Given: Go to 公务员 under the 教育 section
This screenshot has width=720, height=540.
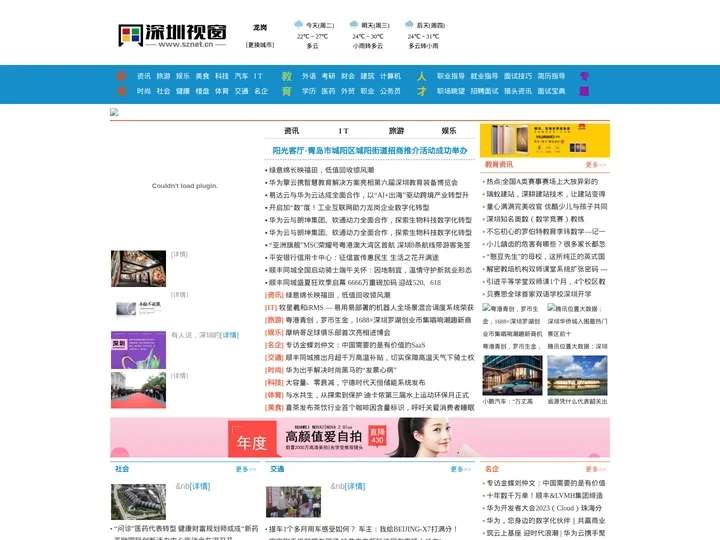Looking at the screenshot, I should pyautogui.click(x=390, y=91).
